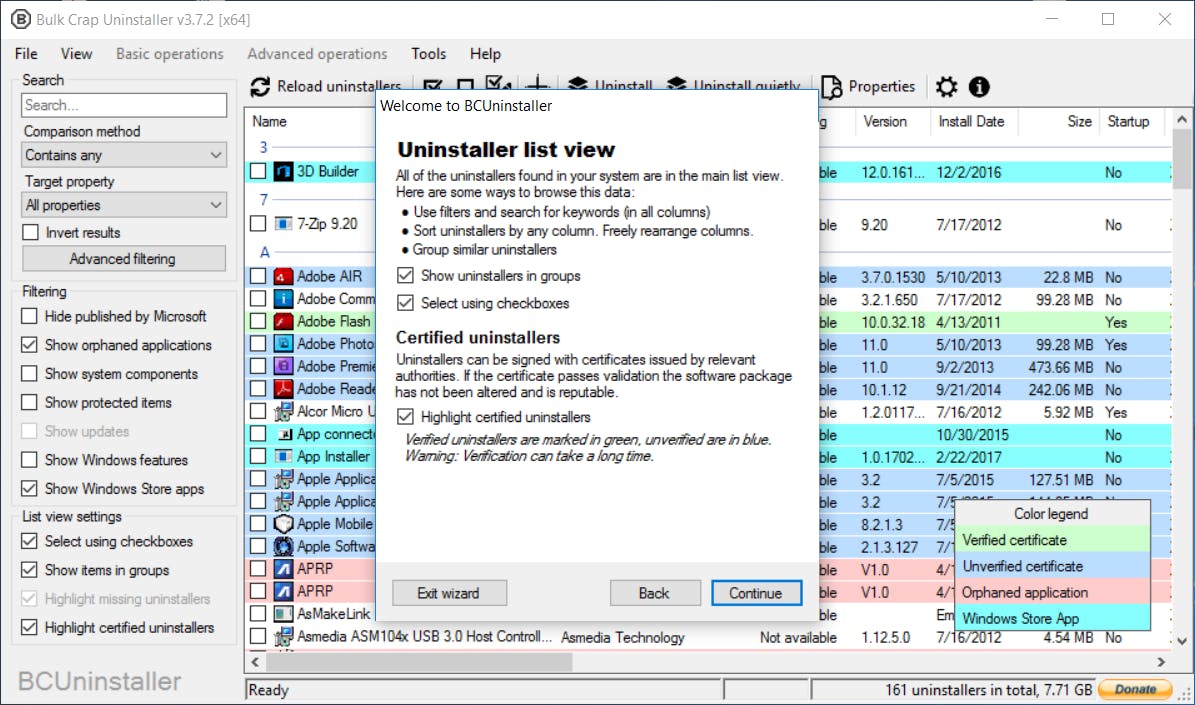Click the Adobe Reade app icon
Image resolution: width=1195 pixels, height=705 pixels.
click(284, 389)
